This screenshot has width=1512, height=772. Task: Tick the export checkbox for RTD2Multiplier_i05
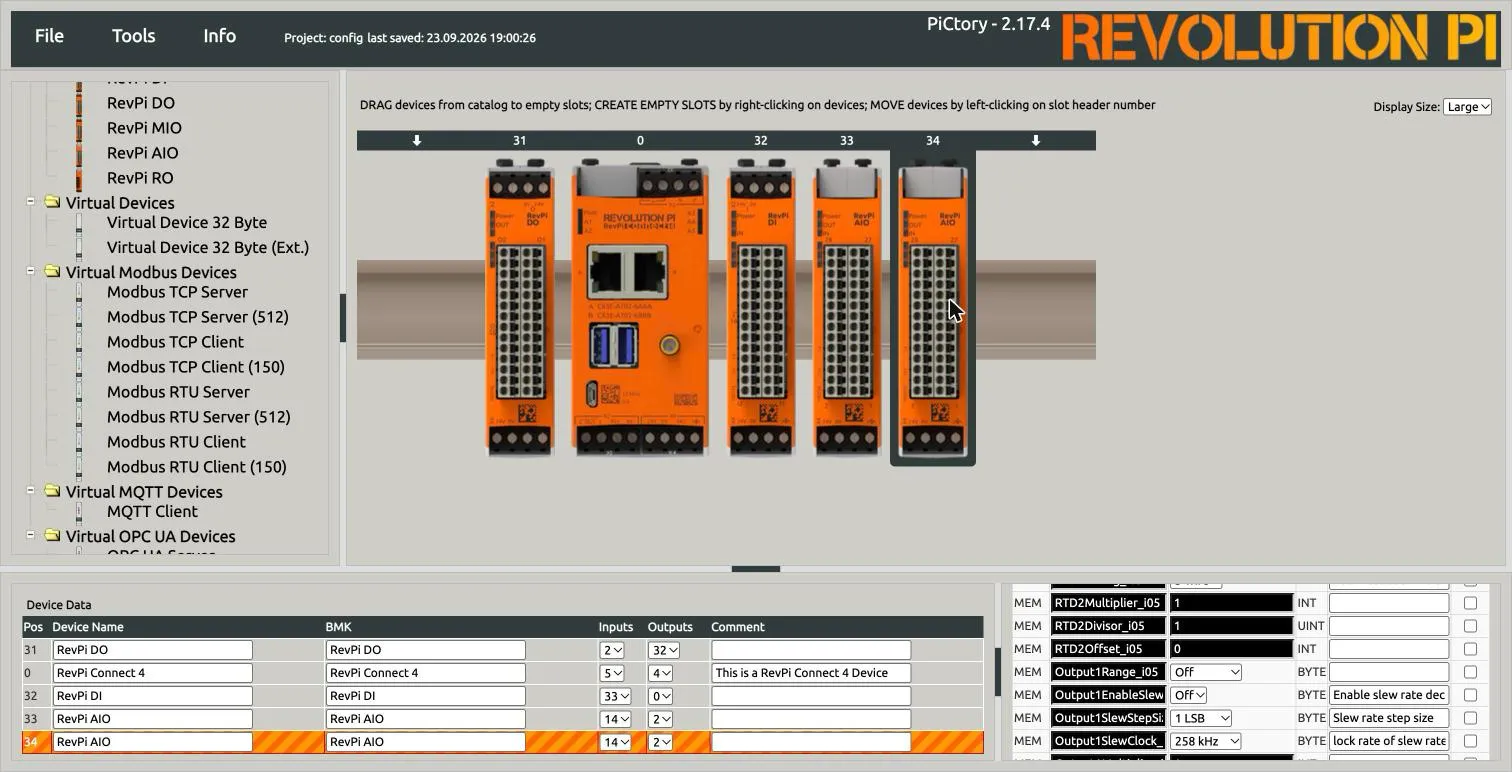click(x=1470, y=603)
